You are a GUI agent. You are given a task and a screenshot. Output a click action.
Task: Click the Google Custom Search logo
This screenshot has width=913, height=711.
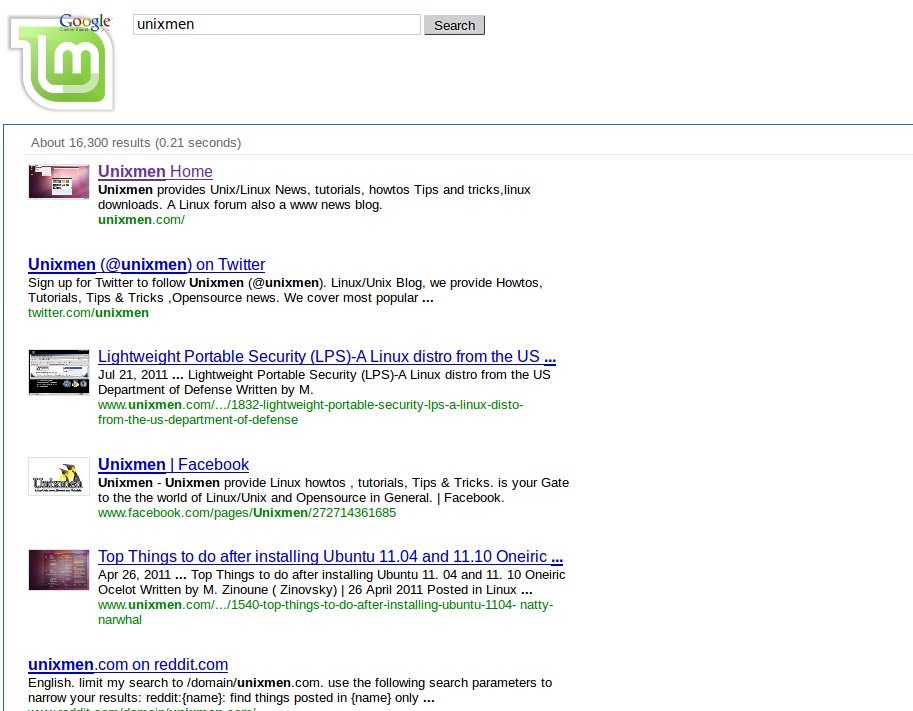point(84,20)
